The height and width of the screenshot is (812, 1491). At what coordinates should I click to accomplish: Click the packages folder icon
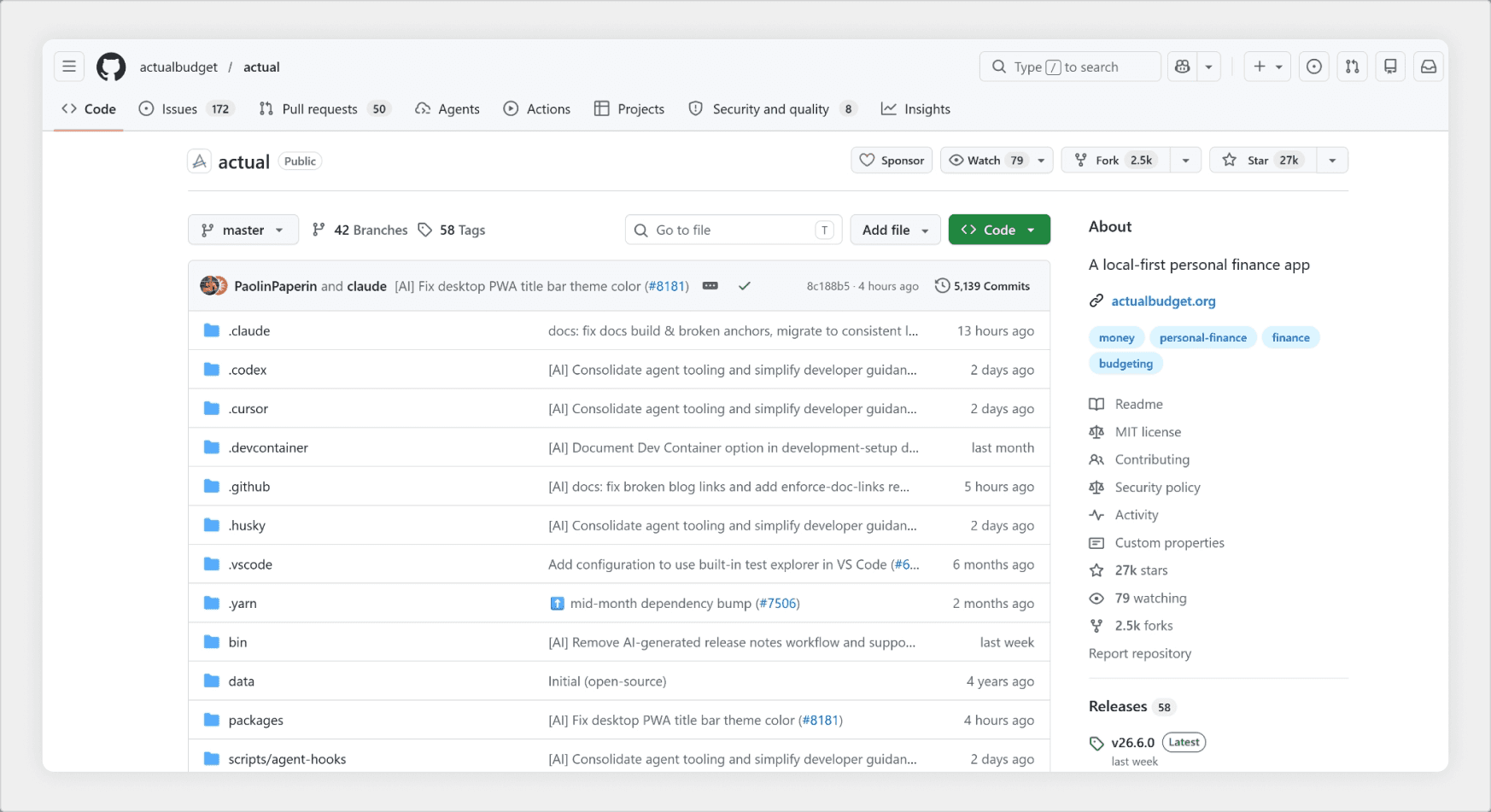click(x=212, y=720)
